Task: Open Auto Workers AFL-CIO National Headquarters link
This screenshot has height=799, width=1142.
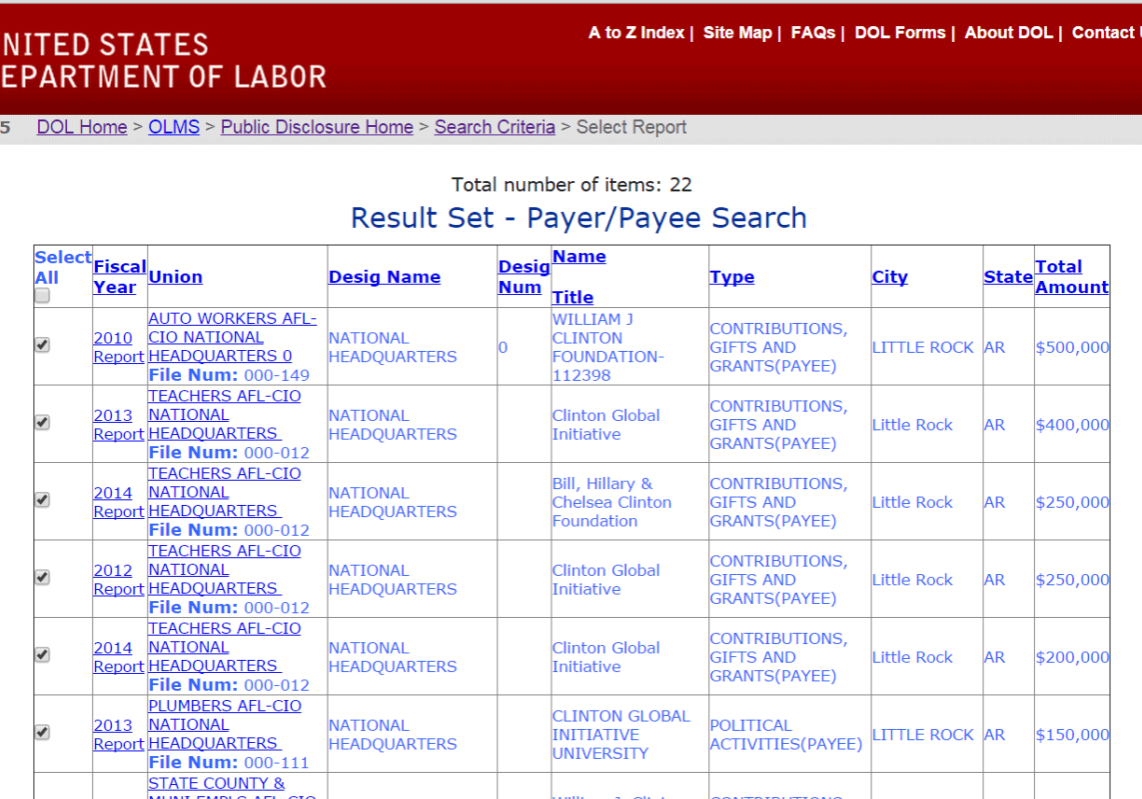Action: pos(232,337)
